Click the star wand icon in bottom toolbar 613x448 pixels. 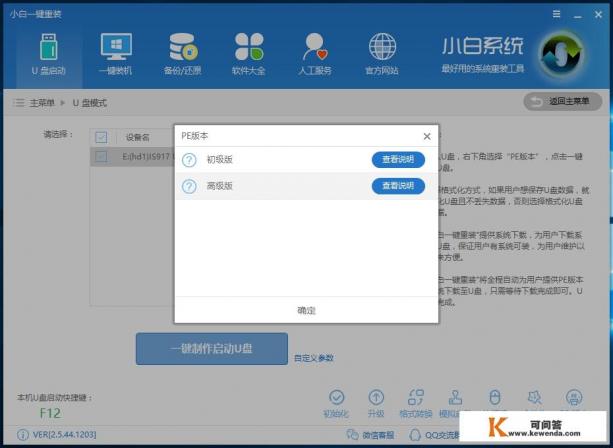[534, 397]
